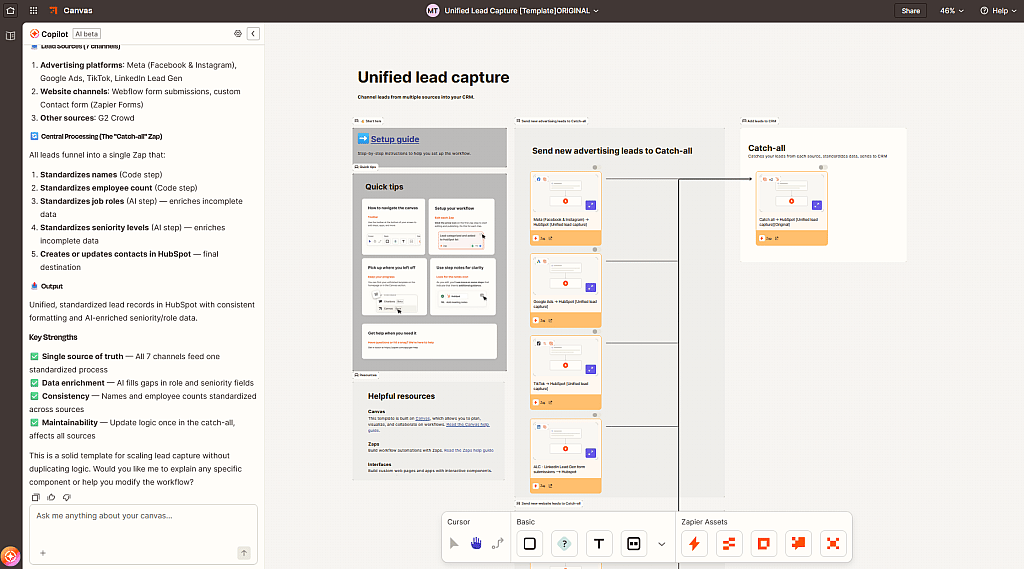Screen dimensions: 1024x569
Task: Open the TikTok Zap card
Action: 566,372
